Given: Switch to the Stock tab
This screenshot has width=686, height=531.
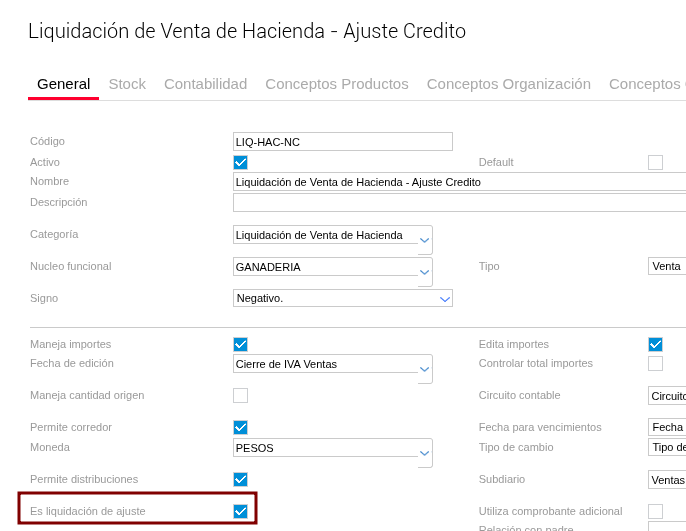Looking at the screenshot, I should pyautogui.click(x=127, y=84).
